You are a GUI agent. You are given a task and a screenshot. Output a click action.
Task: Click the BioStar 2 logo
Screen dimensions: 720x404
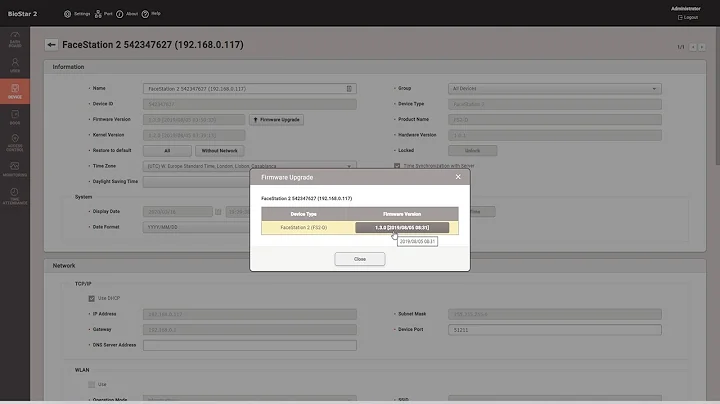point(22,14)
